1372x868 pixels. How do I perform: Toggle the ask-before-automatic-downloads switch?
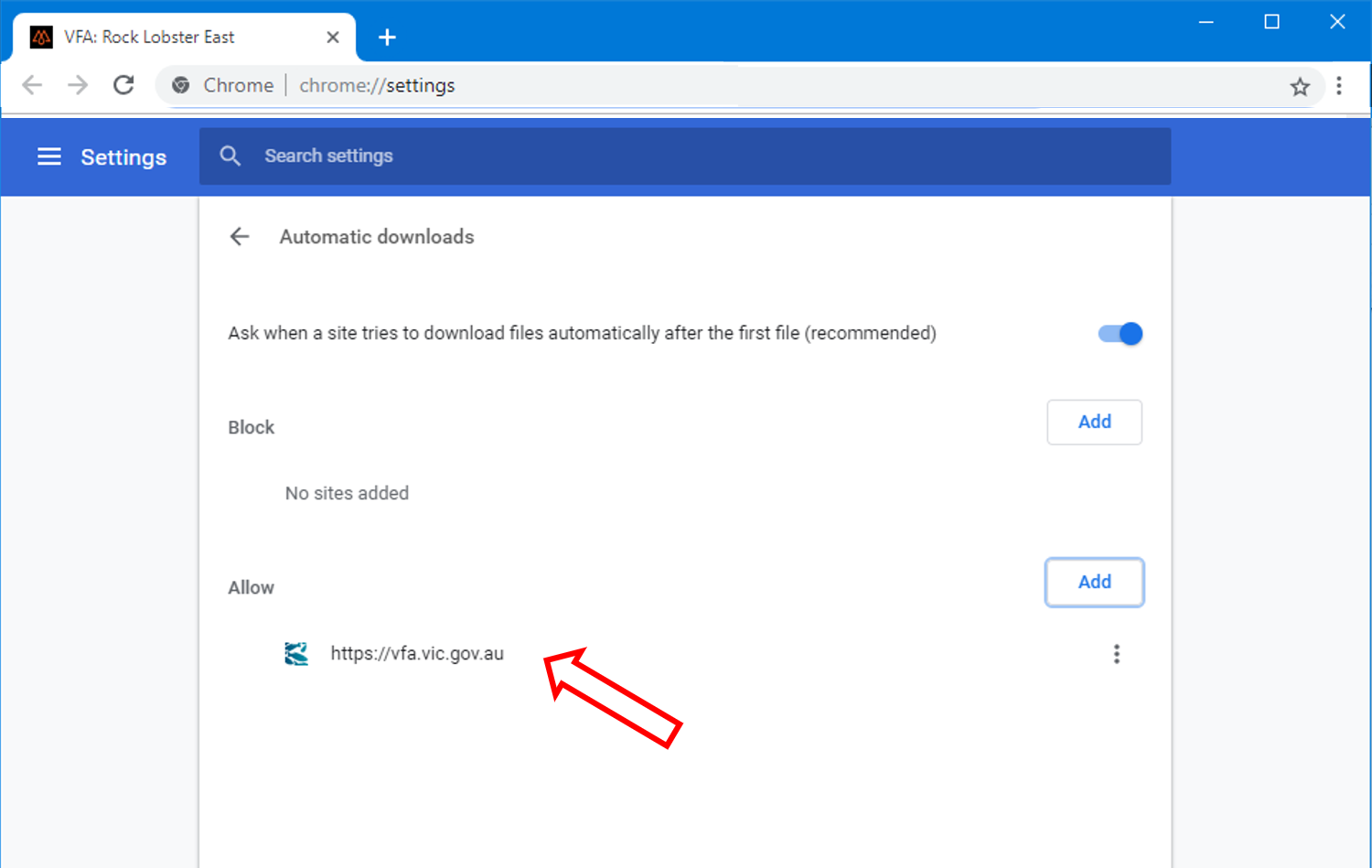(x=1120, y=334)
